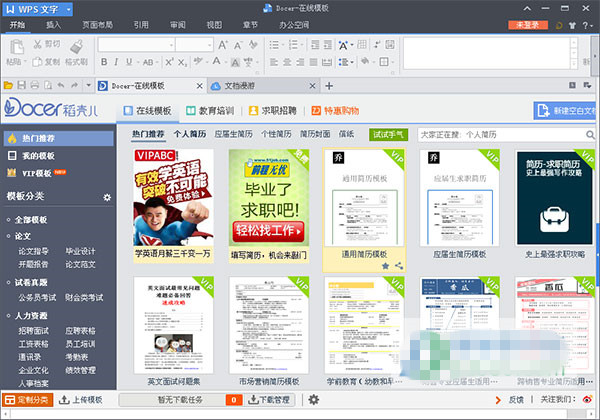Apply subscript X₂ formatting
The height and width of the screenshot is (420, 600).
click(183, 62)
